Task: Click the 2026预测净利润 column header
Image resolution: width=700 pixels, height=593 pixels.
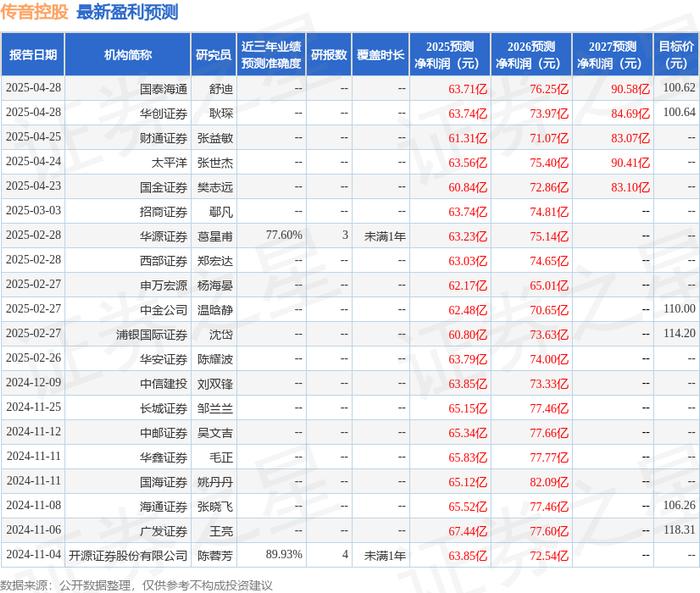Action: (x=531, y=54)
